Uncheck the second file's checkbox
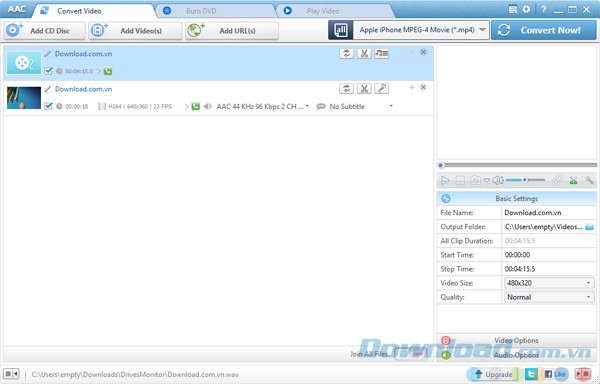The height and width of the screenshot is (384, 600). 48,106
